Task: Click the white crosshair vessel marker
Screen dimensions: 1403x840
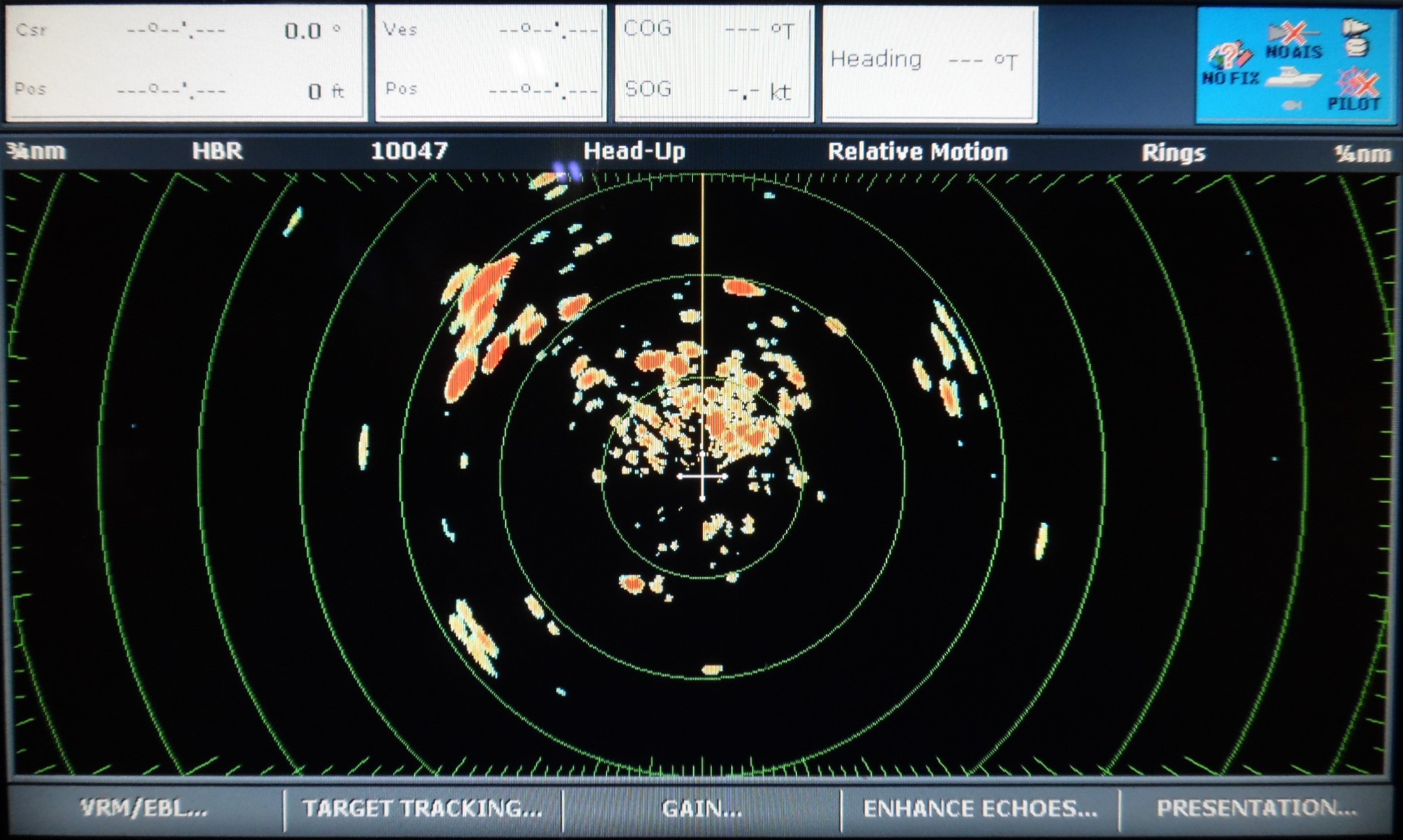Action: tap(702, 476)
